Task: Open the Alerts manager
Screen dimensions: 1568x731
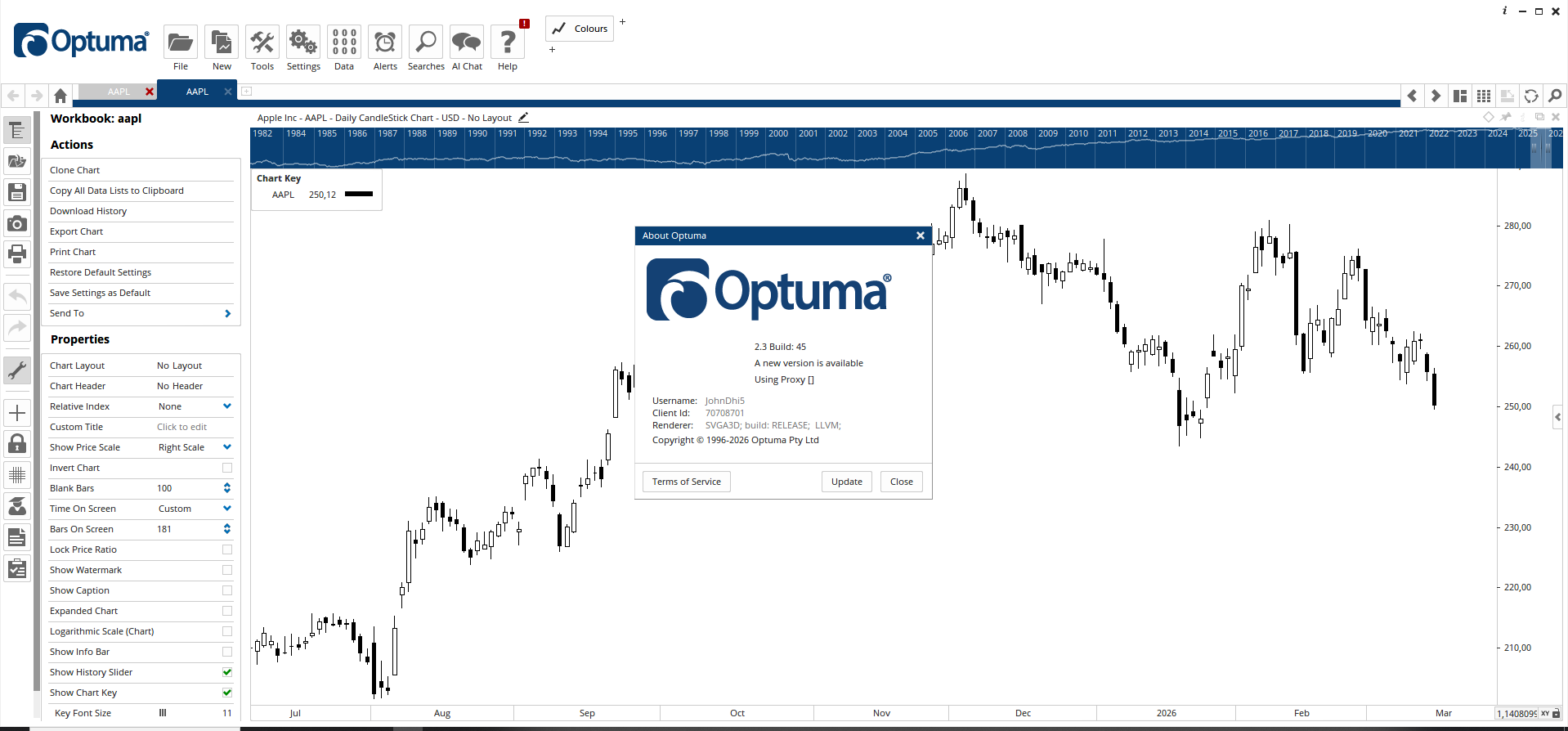Action: 385,43
